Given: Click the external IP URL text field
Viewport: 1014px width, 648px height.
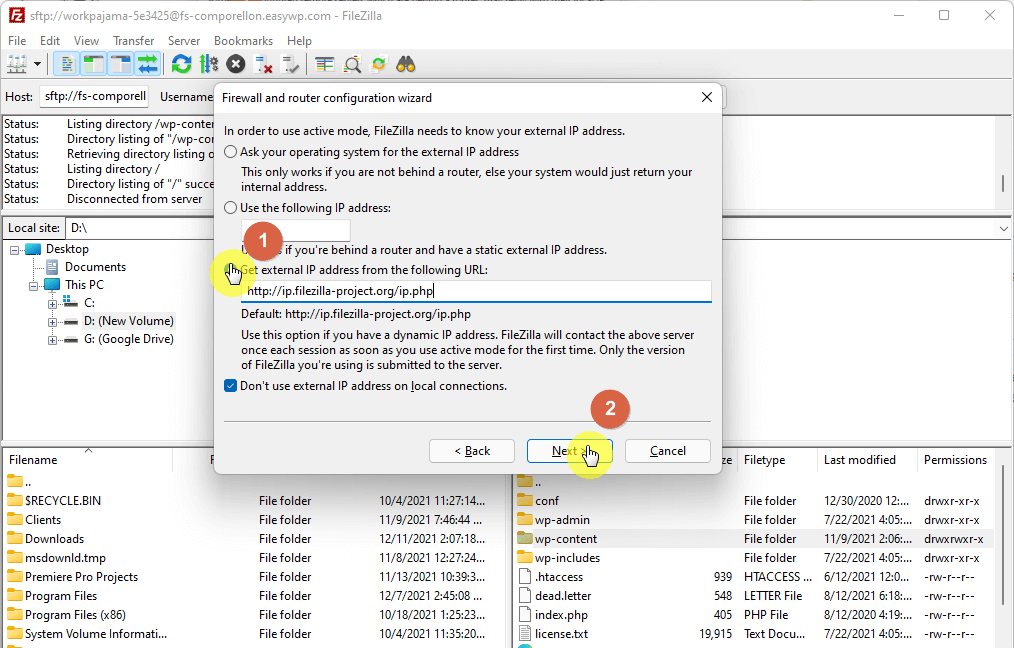Looking at the screenshot, I should (476, 291).
